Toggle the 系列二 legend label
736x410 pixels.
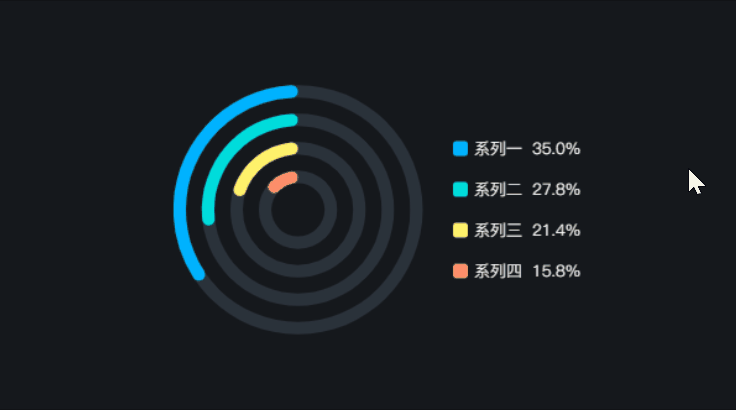point(498,190)
